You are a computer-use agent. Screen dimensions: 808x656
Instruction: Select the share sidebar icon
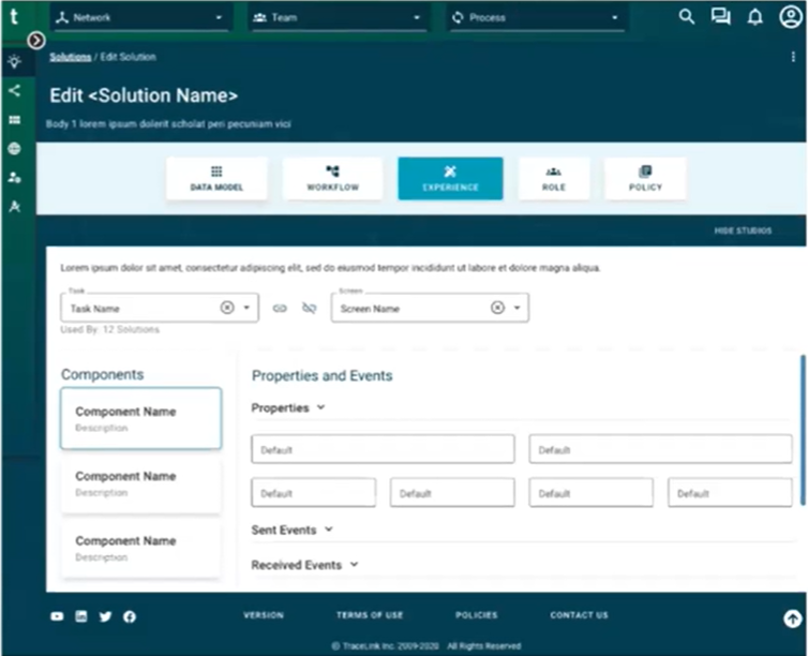click(x=14, y=91)
